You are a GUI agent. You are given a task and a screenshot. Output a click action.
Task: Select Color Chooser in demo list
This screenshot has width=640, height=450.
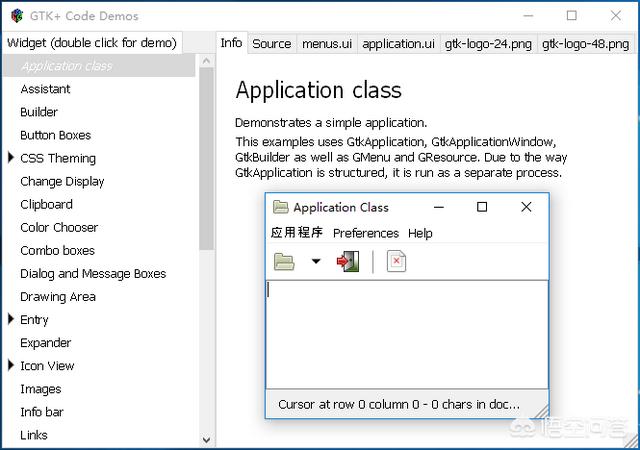(59, 227)
